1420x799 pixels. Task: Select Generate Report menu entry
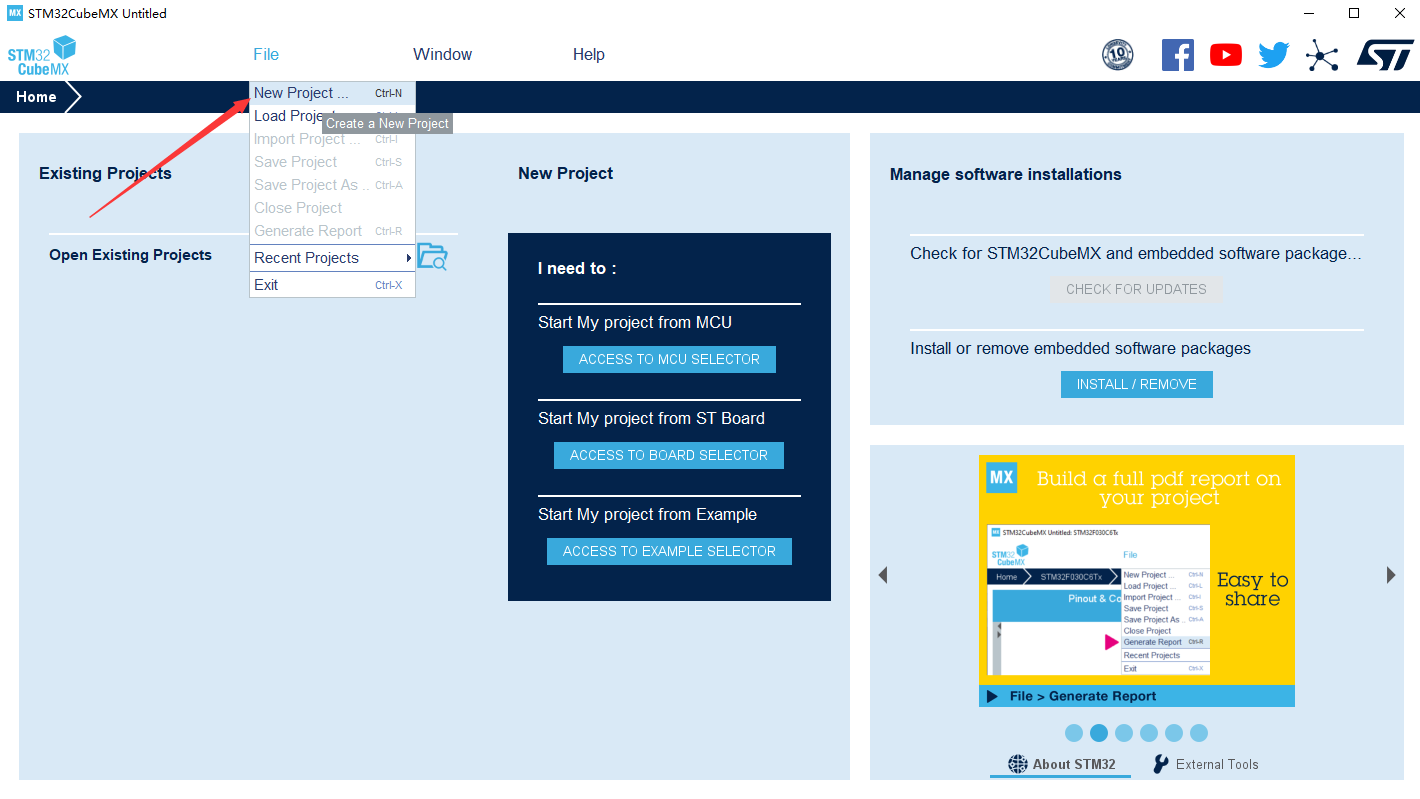pyautogui.click(x=332, y=231)
